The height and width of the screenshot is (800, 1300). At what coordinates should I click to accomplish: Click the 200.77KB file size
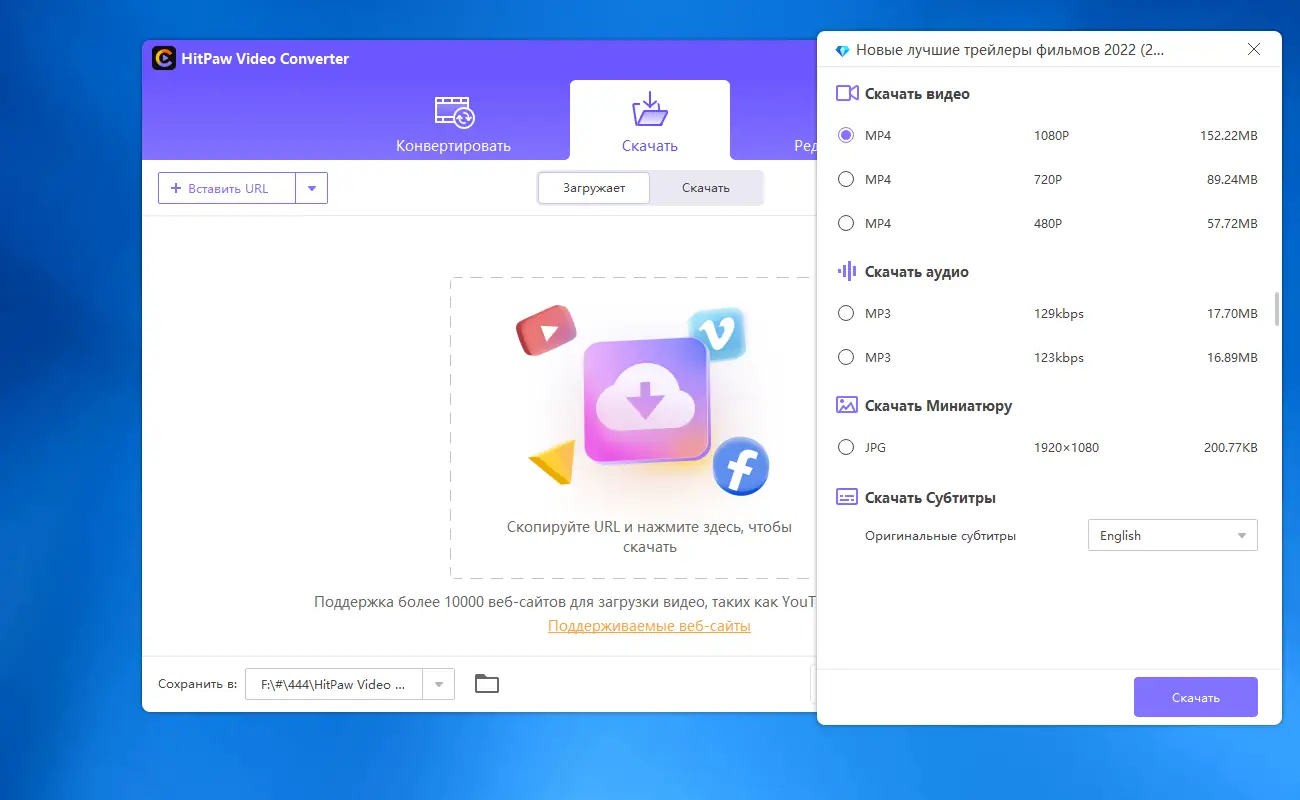coord(1230,447)
